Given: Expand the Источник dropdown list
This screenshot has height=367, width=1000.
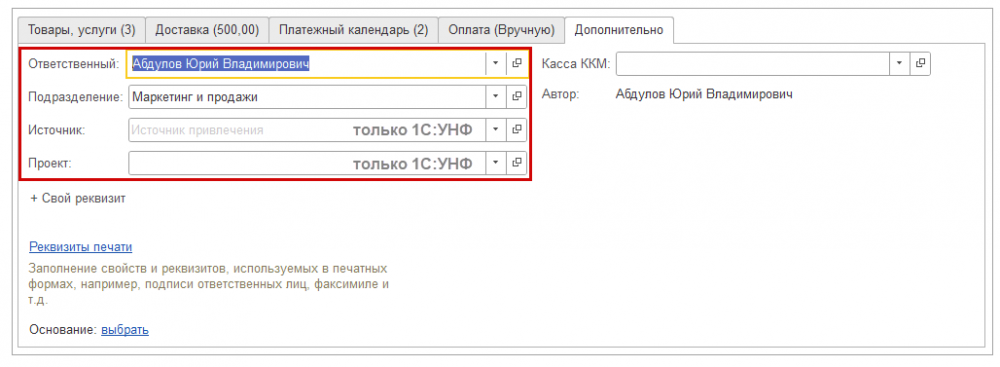Looking at the screenshot, I should point(496,130).
